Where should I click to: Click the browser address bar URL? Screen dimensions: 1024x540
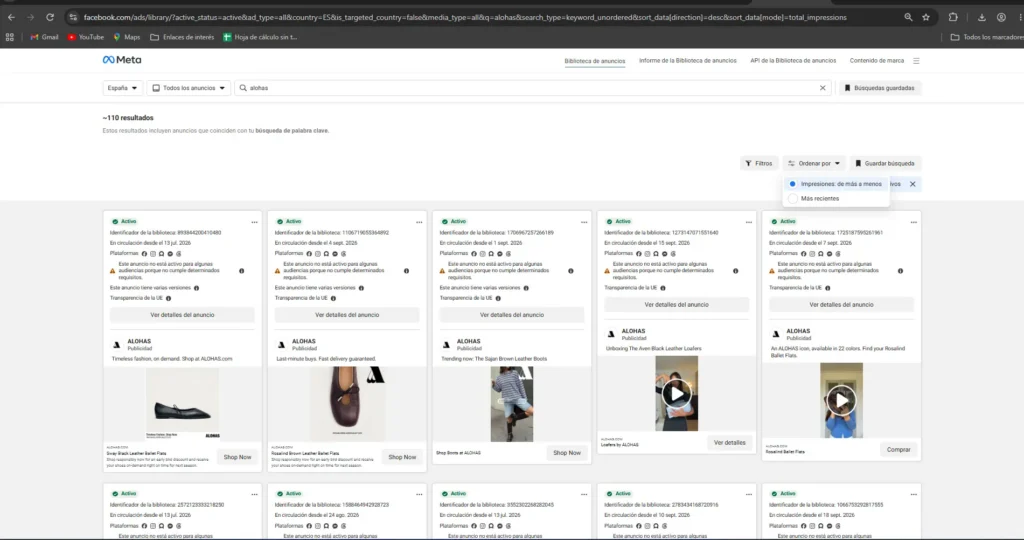[465, 18]
